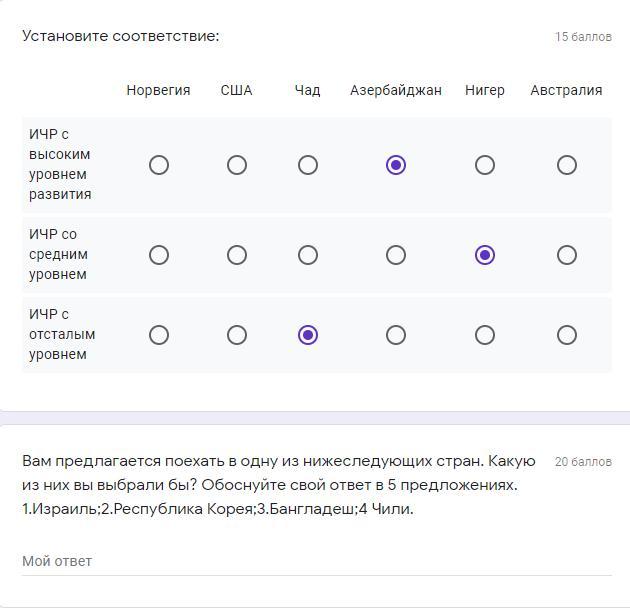The height and width of the screenshot is (608, 630).
Task: Select Норвегия for ИЧР с отсталым уровнем
Action: pyautogui.click(x=158, y=335)
